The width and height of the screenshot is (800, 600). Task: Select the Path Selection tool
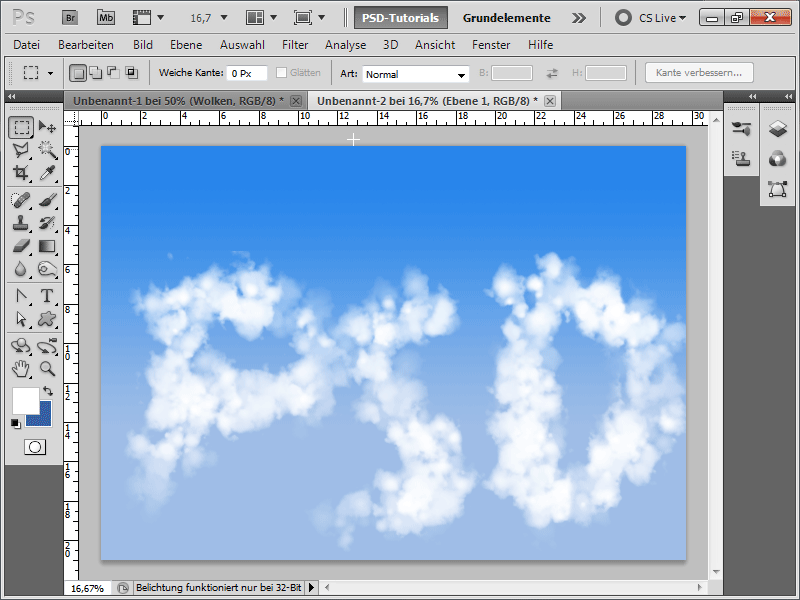(21, 319)
